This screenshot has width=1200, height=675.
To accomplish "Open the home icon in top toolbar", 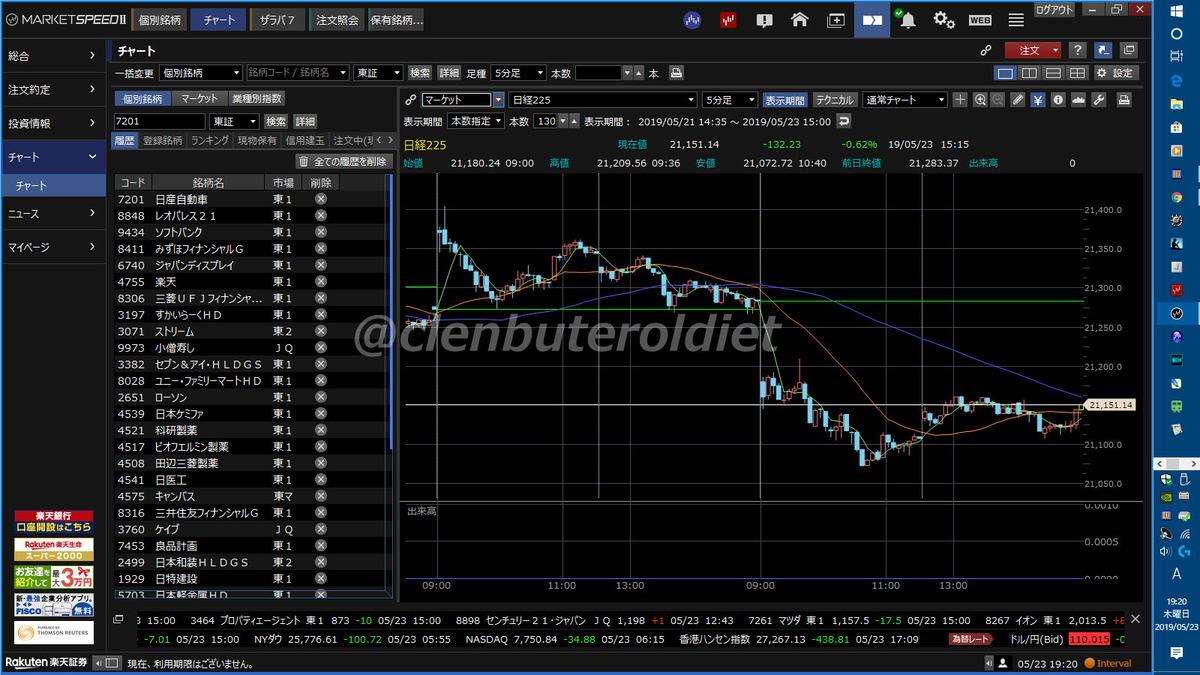I will [799, 19].
